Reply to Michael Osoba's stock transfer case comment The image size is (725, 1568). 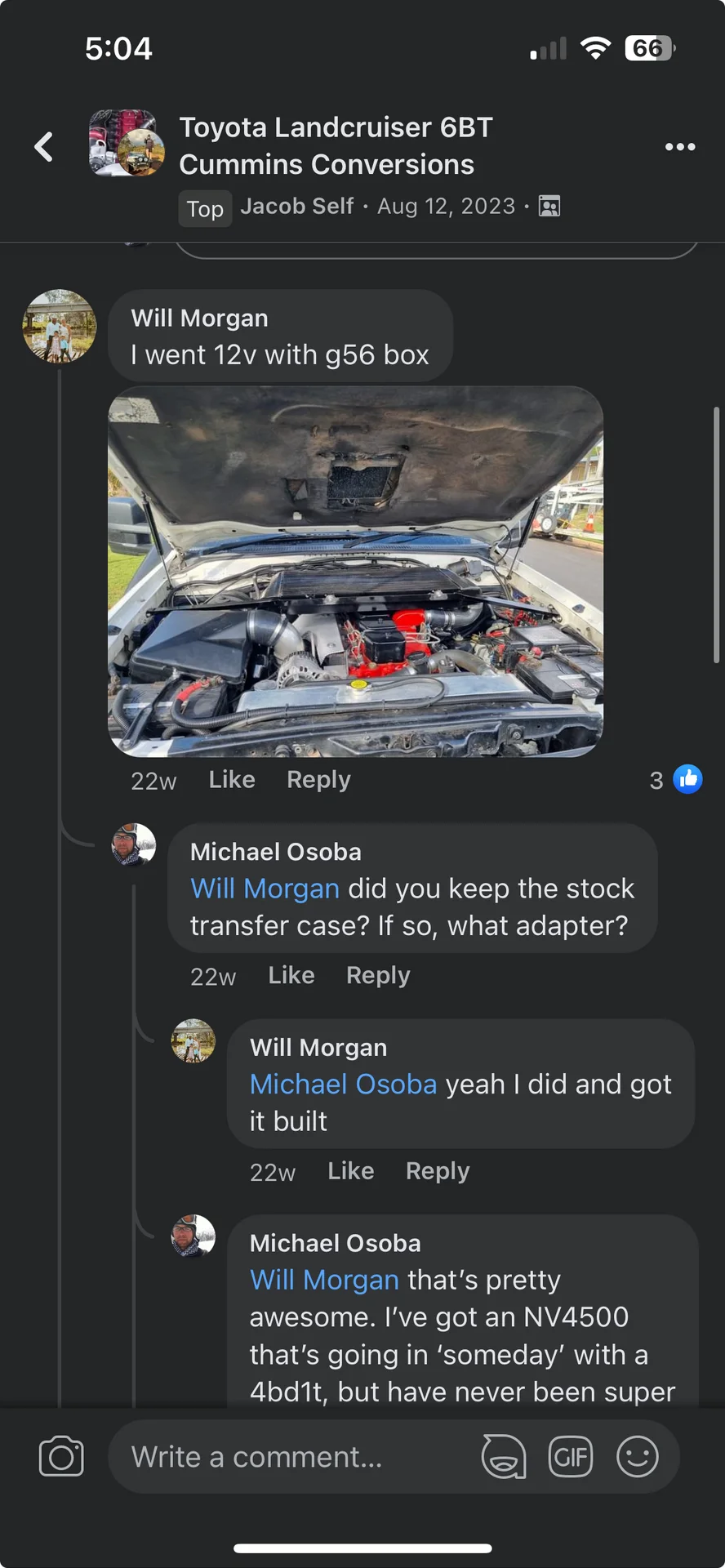(x=378, y=976)
